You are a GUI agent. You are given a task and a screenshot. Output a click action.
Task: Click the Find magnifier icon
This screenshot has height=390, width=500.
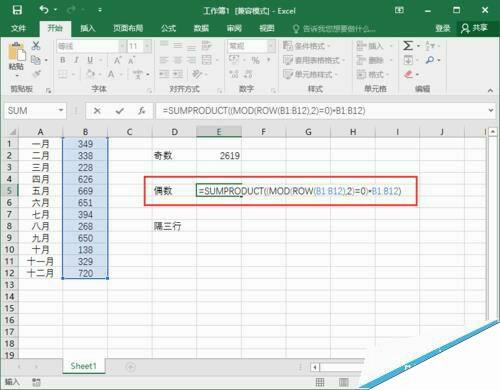click(430, 60)
